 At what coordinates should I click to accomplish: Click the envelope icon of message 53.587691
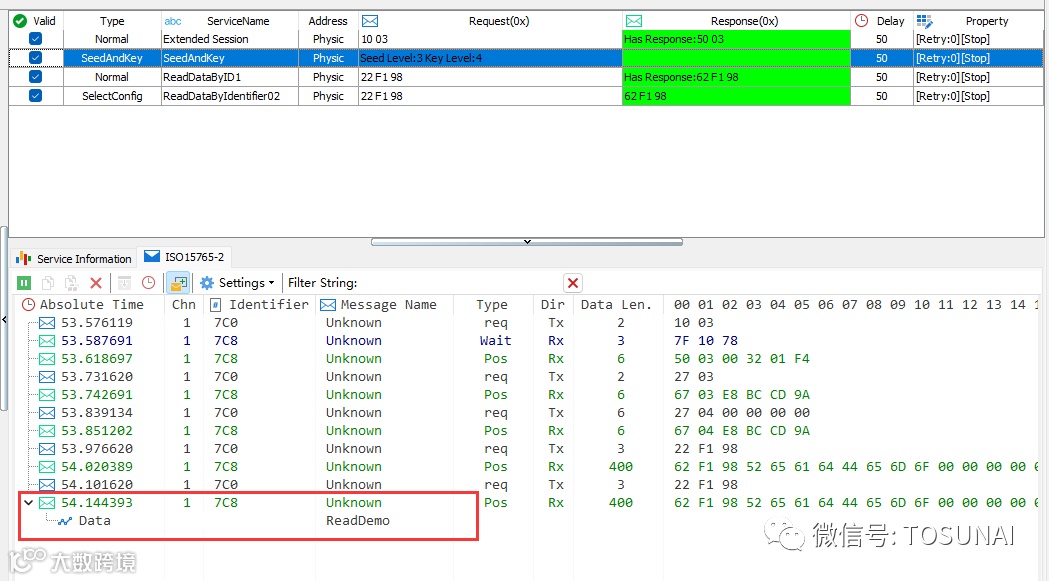coord(47,341)
